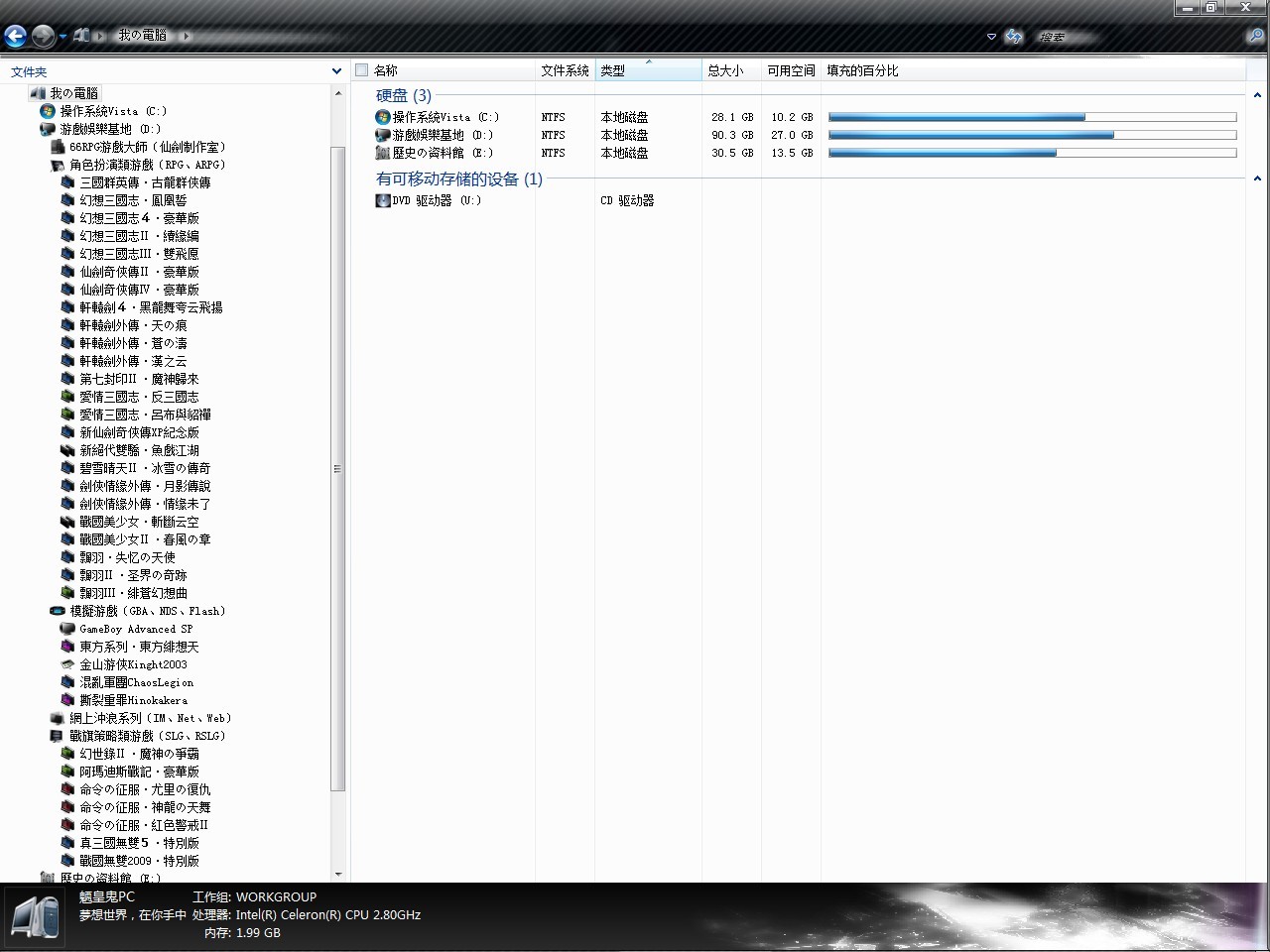Sort by the 文件系统 column header
Image resolution: width=1270 pixels, height=952 pixels.
pyautogui.click(x=566, y=70)
